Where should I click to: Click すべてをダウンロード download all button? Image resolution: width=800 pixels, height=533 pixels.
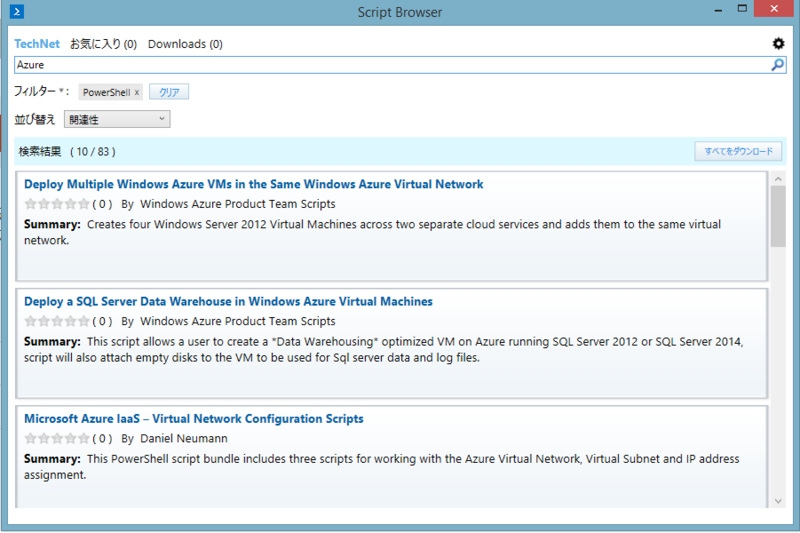pos(738,151)
